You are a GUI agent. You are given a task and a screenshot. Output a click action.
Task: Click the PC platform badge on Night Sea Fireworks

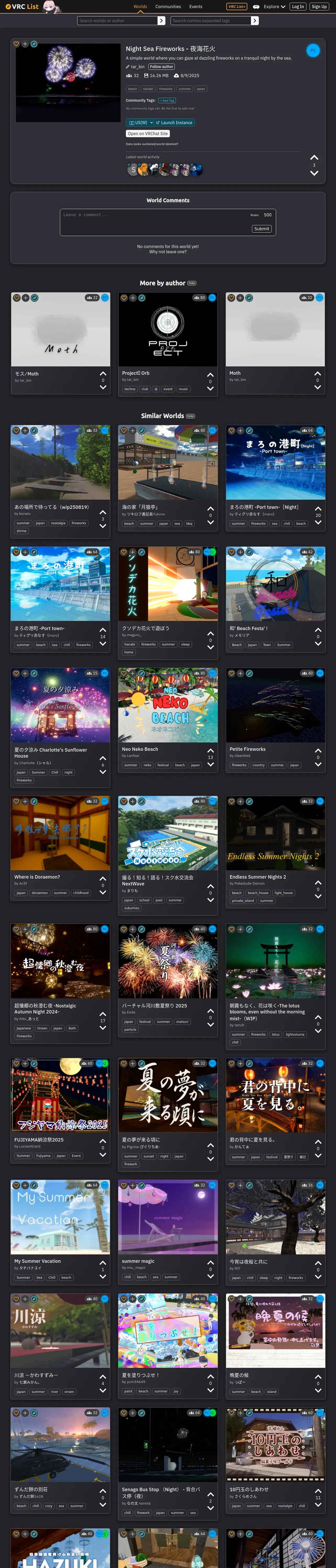point(313,50)
